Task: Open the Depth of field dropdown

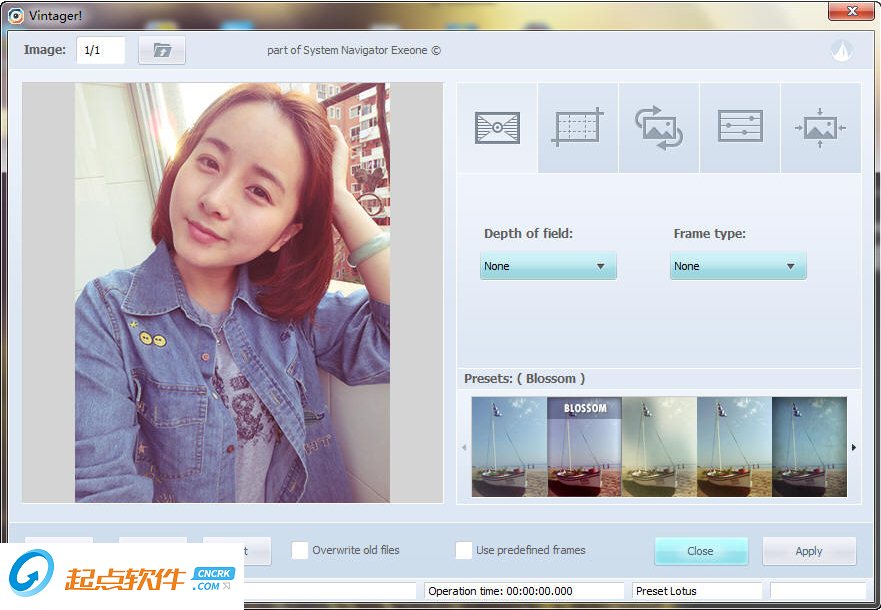Action: 548,265
